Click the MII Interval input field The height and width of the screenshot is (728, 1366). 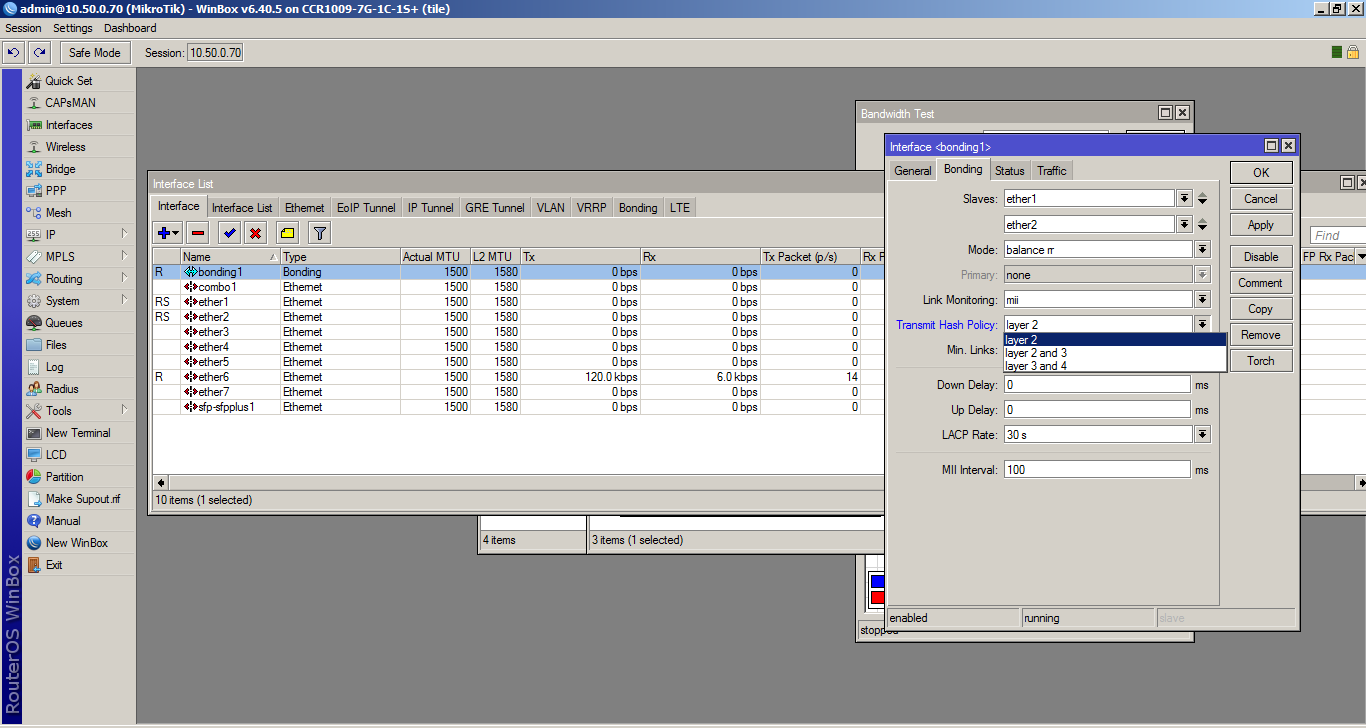(1097, 470)
